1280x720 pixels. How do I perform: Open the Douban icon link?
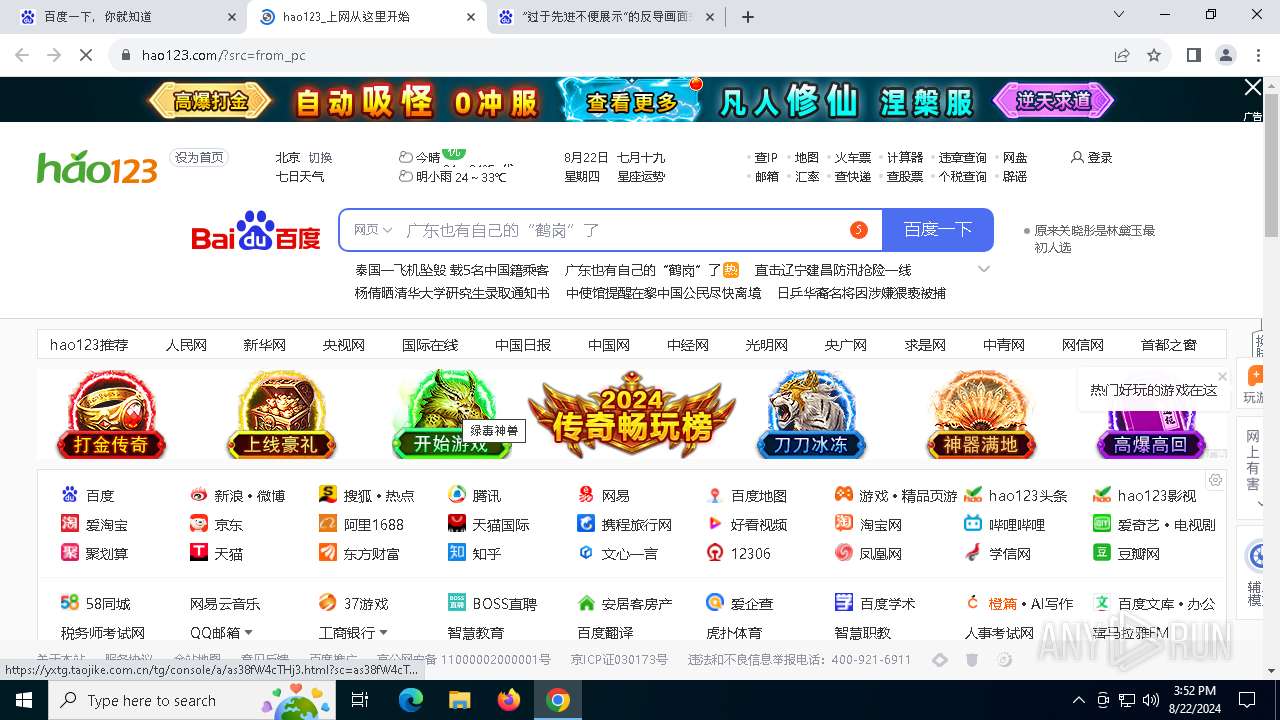(x=1102, y=553)
